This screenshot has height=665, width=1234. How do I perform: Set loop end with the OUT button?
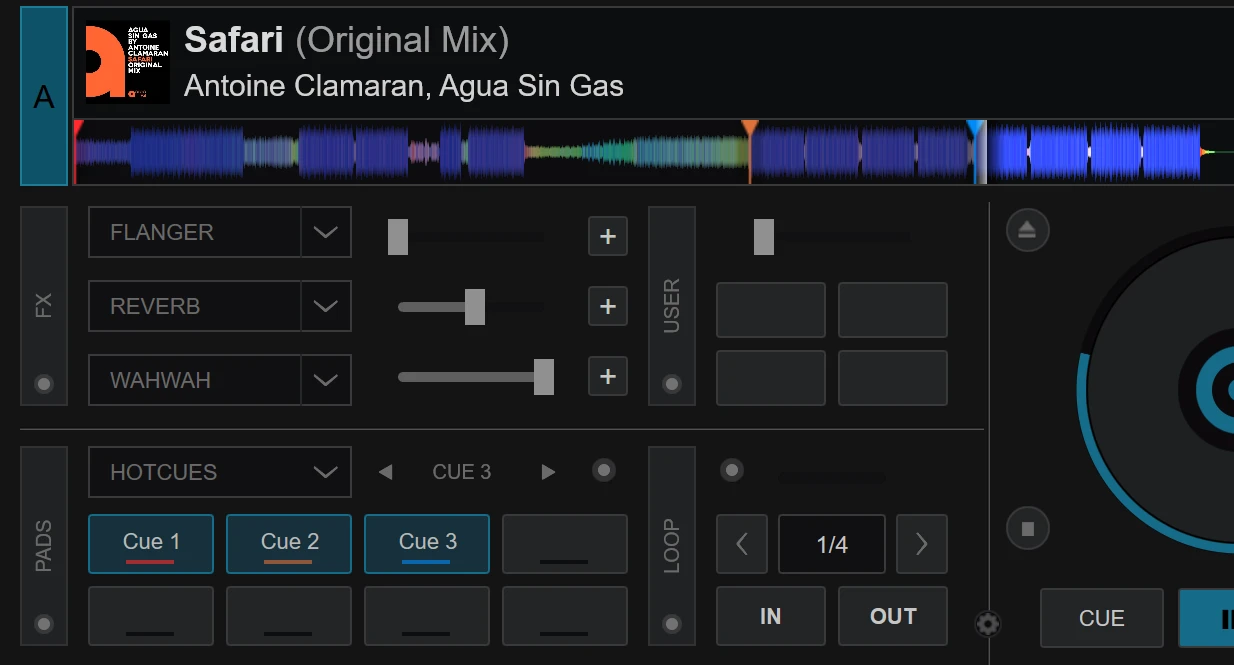pyautogui.click(x=893, y=616)
